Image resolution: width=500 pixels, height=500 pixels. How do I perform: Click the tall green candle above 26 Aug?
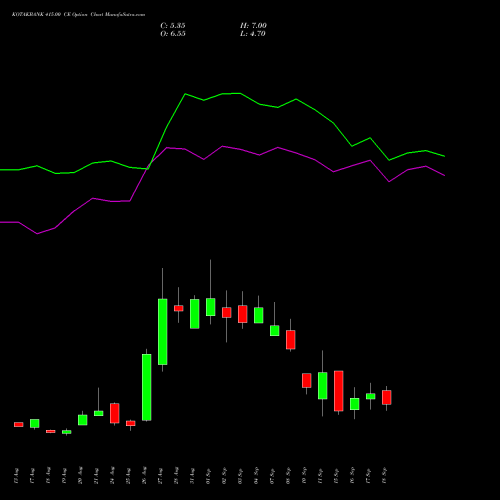coord(147,387)
